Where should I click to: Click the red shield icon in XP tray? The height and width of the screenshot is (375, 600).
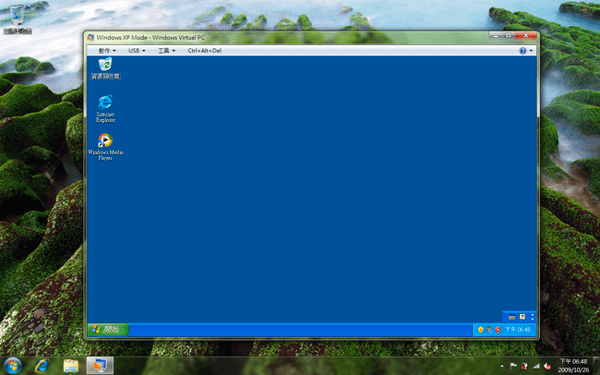(498, 329)
